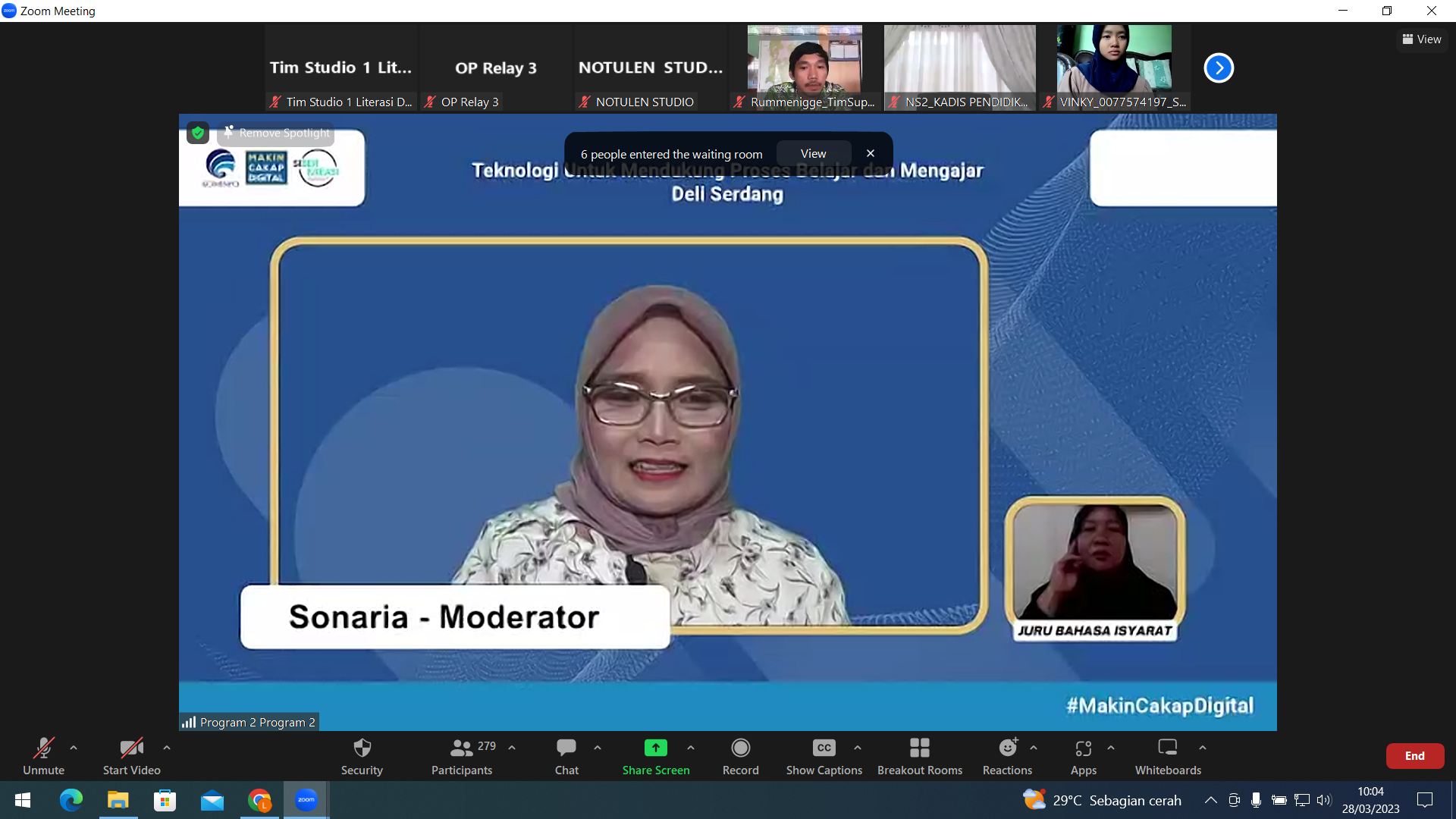This screenshot has width=1456, height=819.
Task: Select the Tim Studio 1 Literasi participant tile
Action: (x=341, y=67)
